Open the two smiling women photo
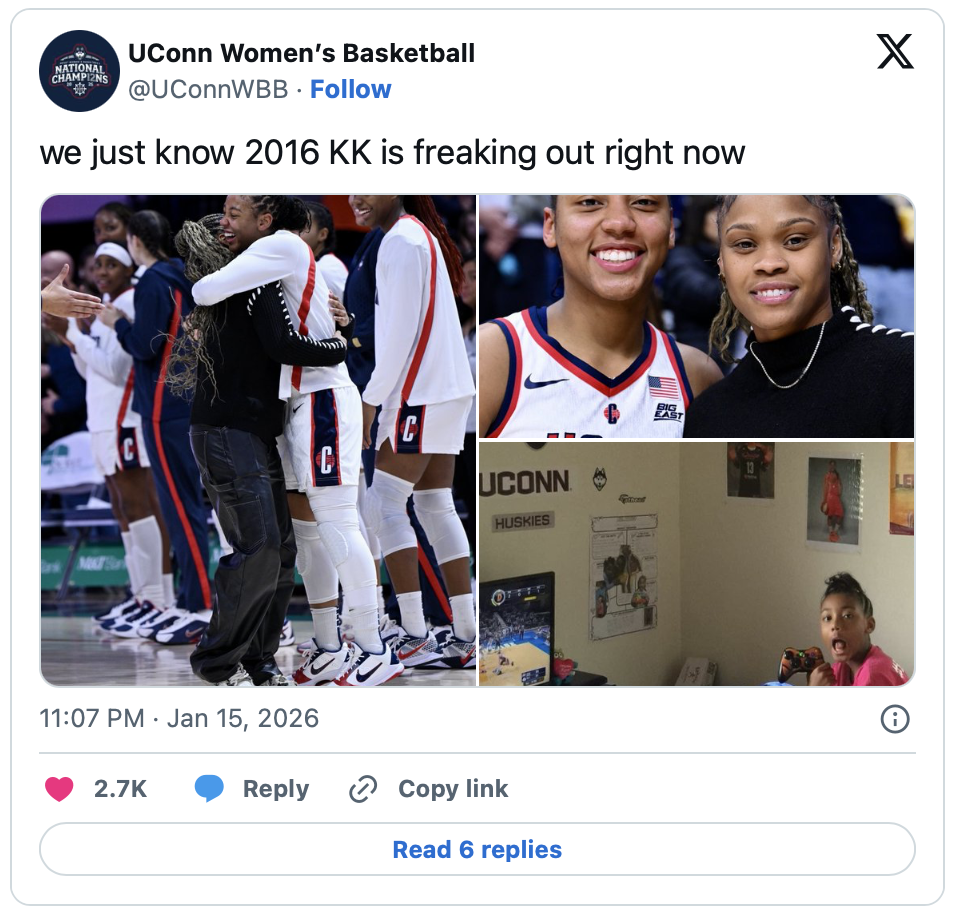The width and height of the screenshot is (956, 916). click(x=696, y=316)
